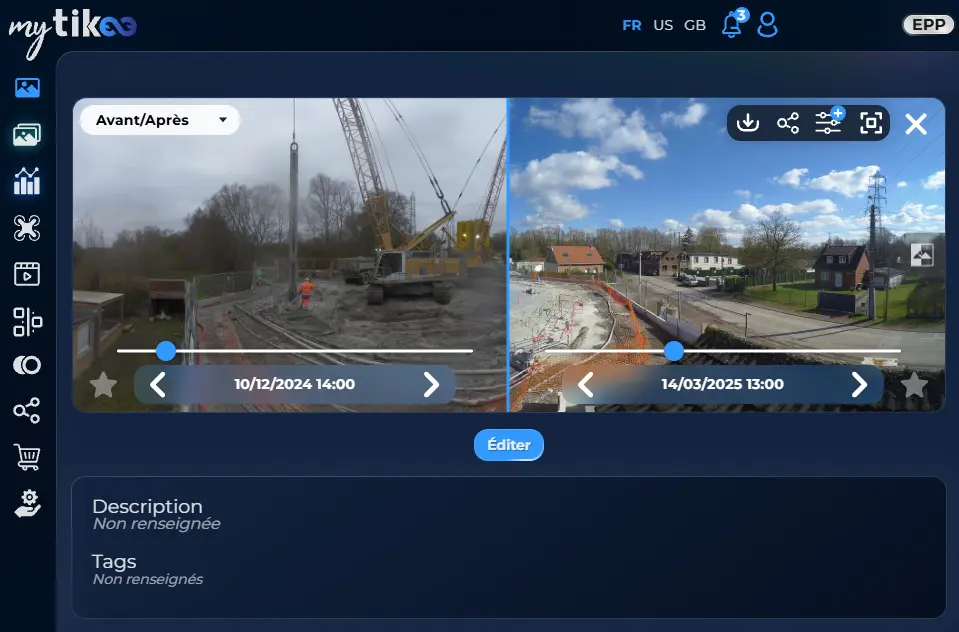
Task: Click Description's 'Non renseignée' text
Action: coord(157,524)
